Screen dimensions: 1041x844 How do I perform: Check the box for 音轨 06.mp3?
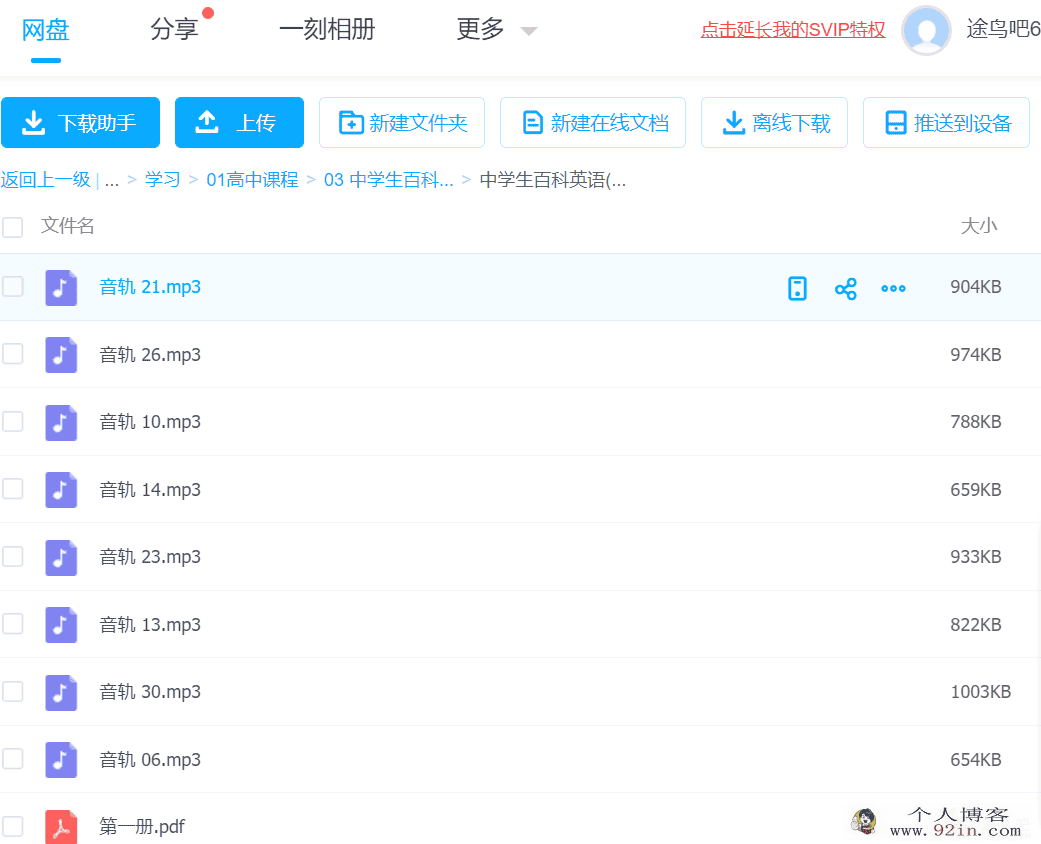point(13,759)
